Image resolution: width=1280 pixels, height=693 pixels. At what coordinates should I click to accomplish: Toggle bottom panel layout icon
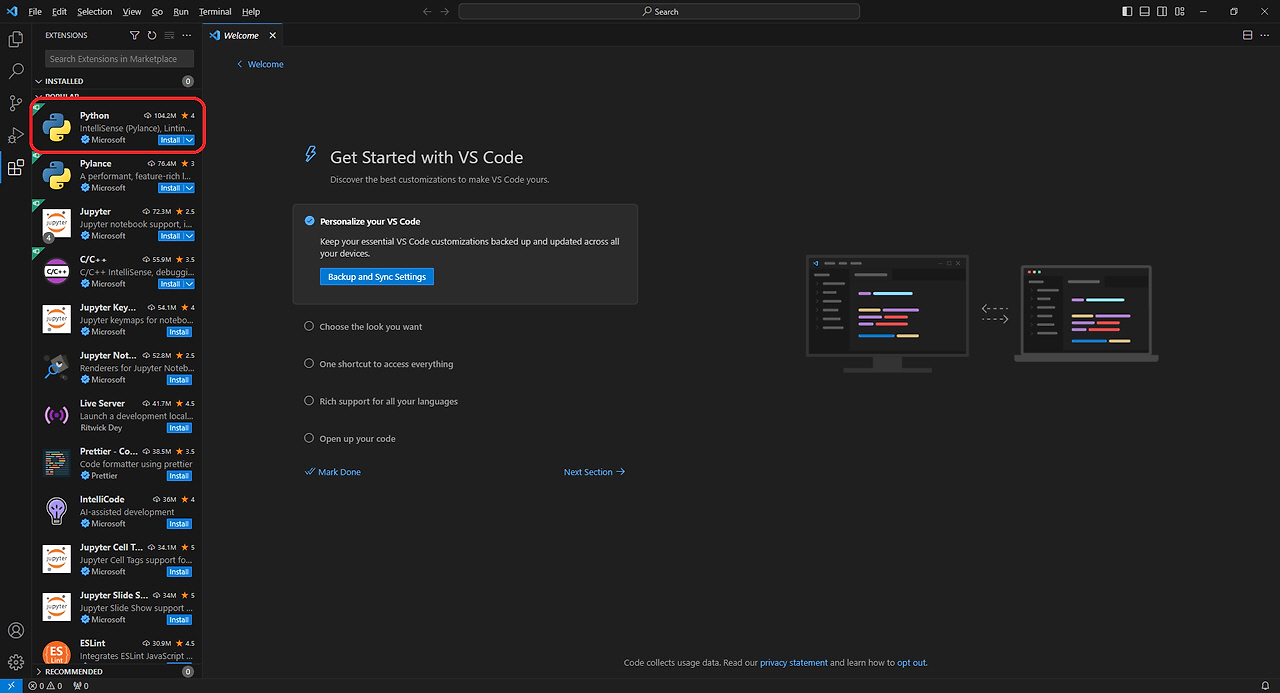tap(1144, 11)
